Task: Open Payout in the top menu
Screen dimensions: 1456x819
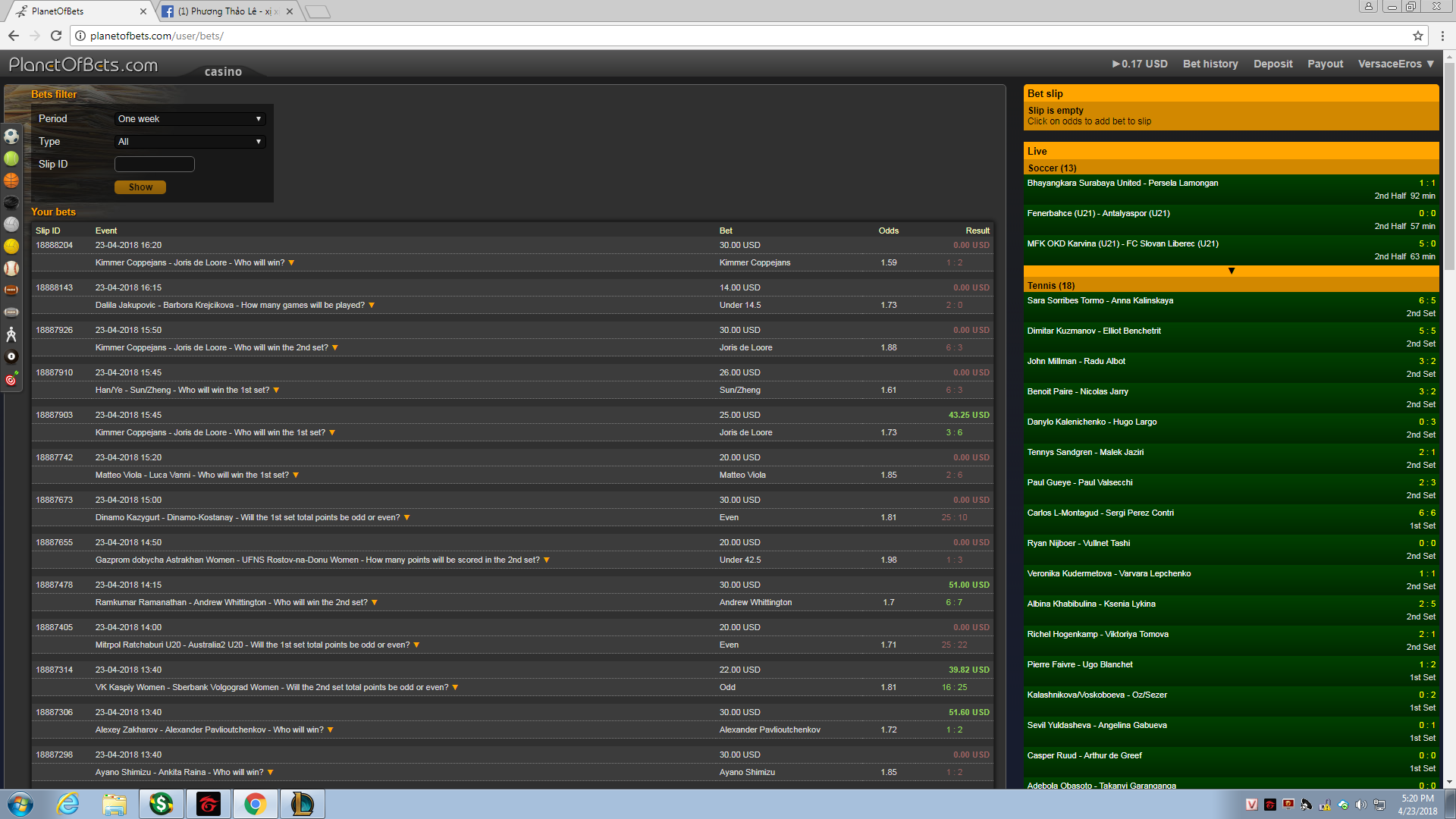Action: 1325,64
